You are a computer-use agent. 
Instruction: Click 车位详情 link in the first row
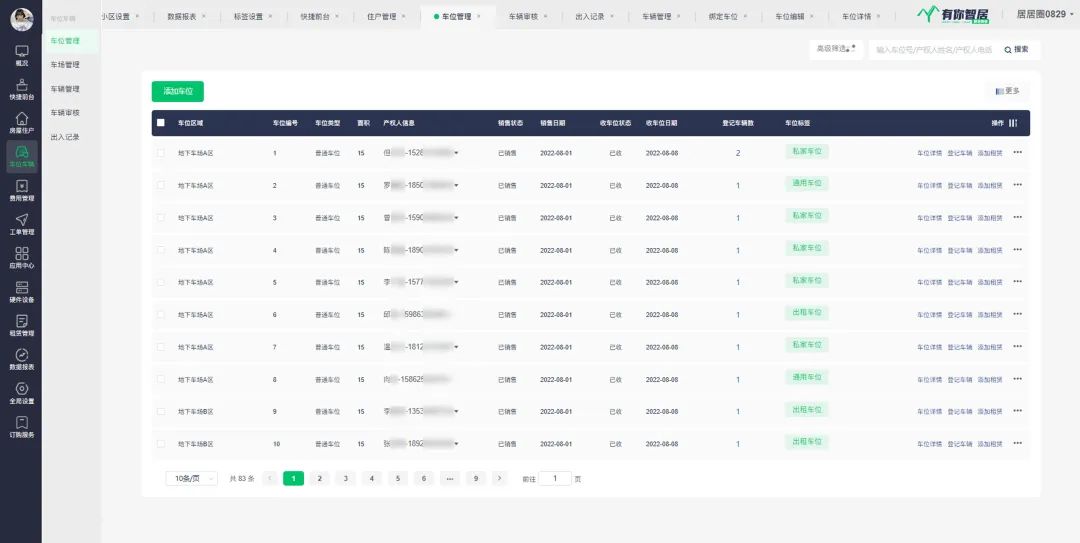(x=929, y=153)
